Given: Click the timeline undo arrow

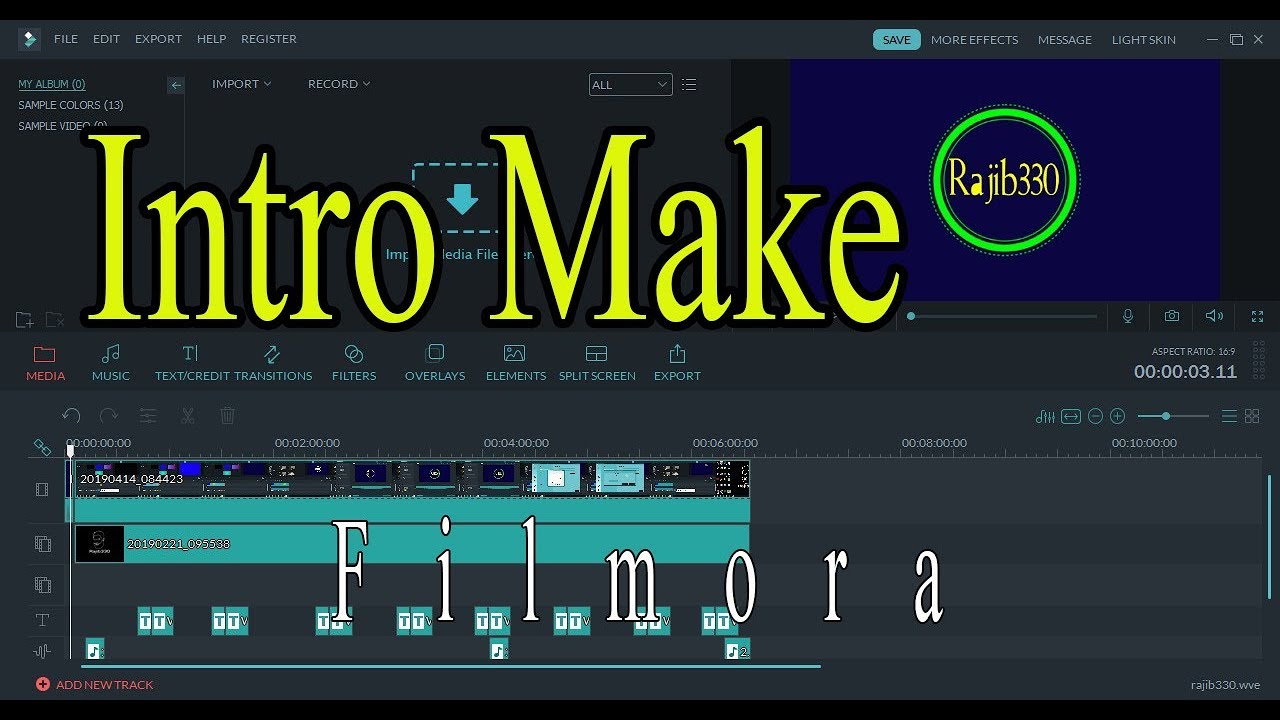Looking at the screenshot, I should [x=71, y=415].
